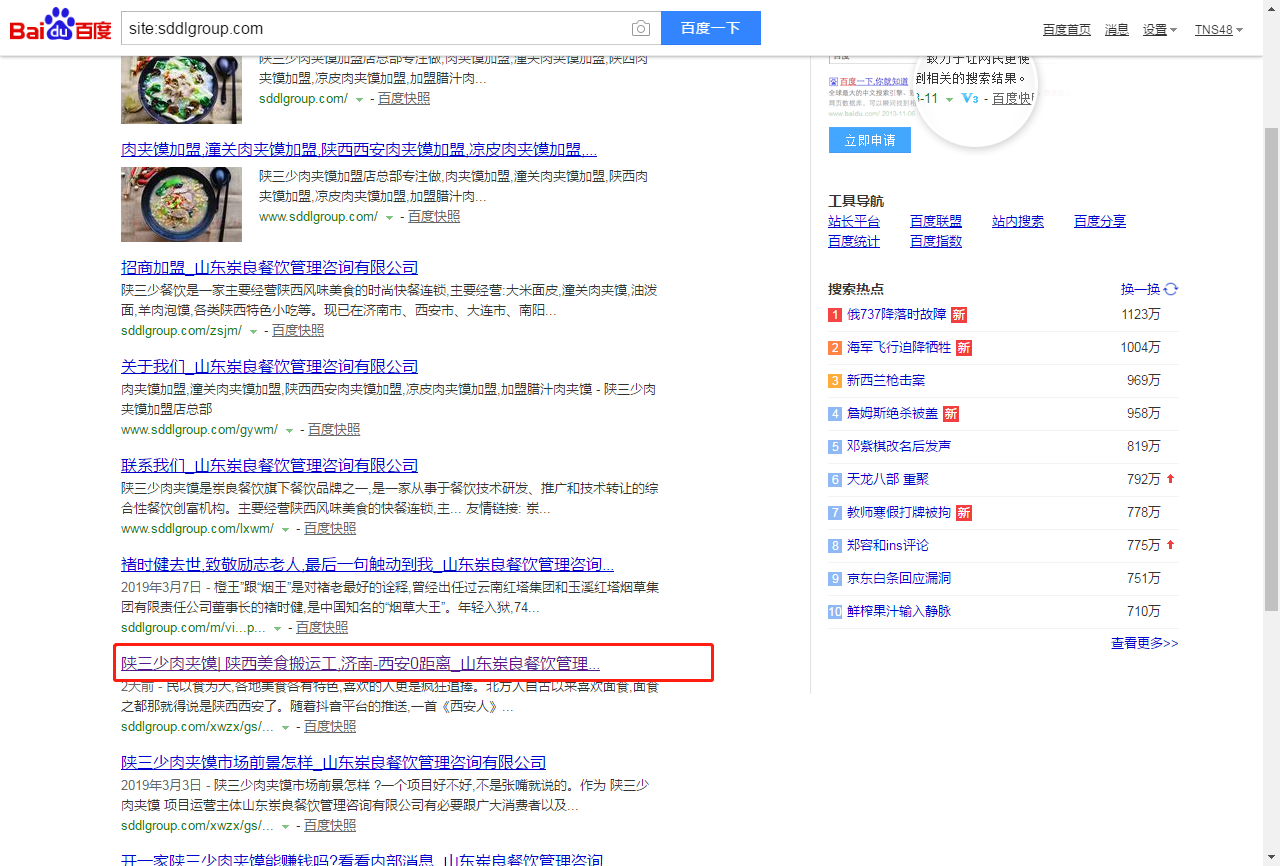Open hot search 郑容和ins评论
Image resolution: width=1280 pixels, height=866 pixels.
coord(888,545)
